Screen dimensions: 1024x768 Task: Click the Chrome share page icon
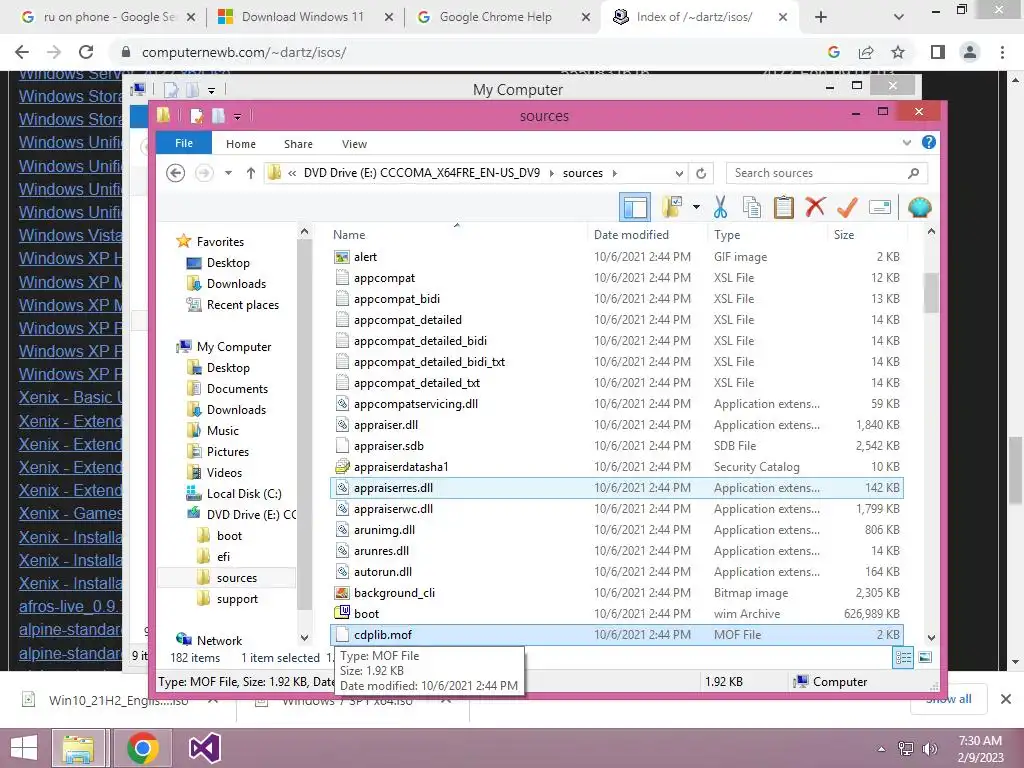tap(866, 52)
